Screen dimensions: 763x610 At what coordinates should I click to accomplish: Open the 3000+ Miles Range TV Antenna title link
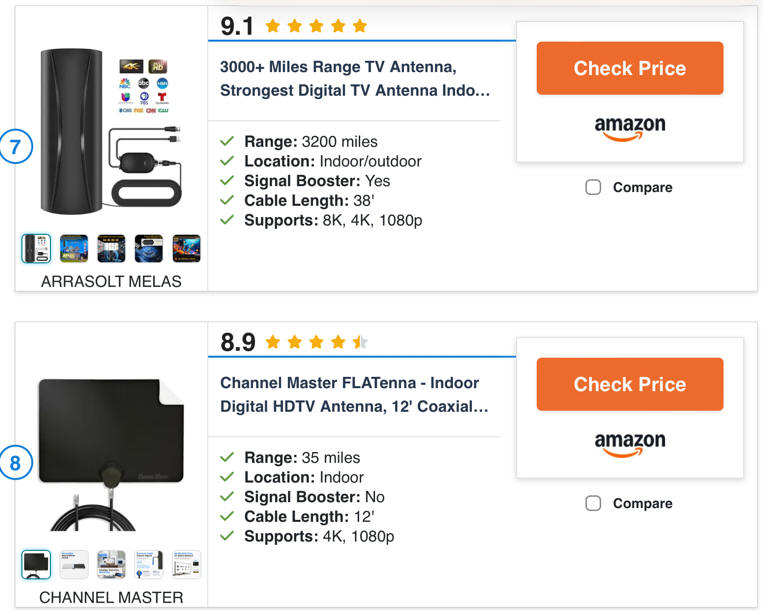(x=355, y=79)
